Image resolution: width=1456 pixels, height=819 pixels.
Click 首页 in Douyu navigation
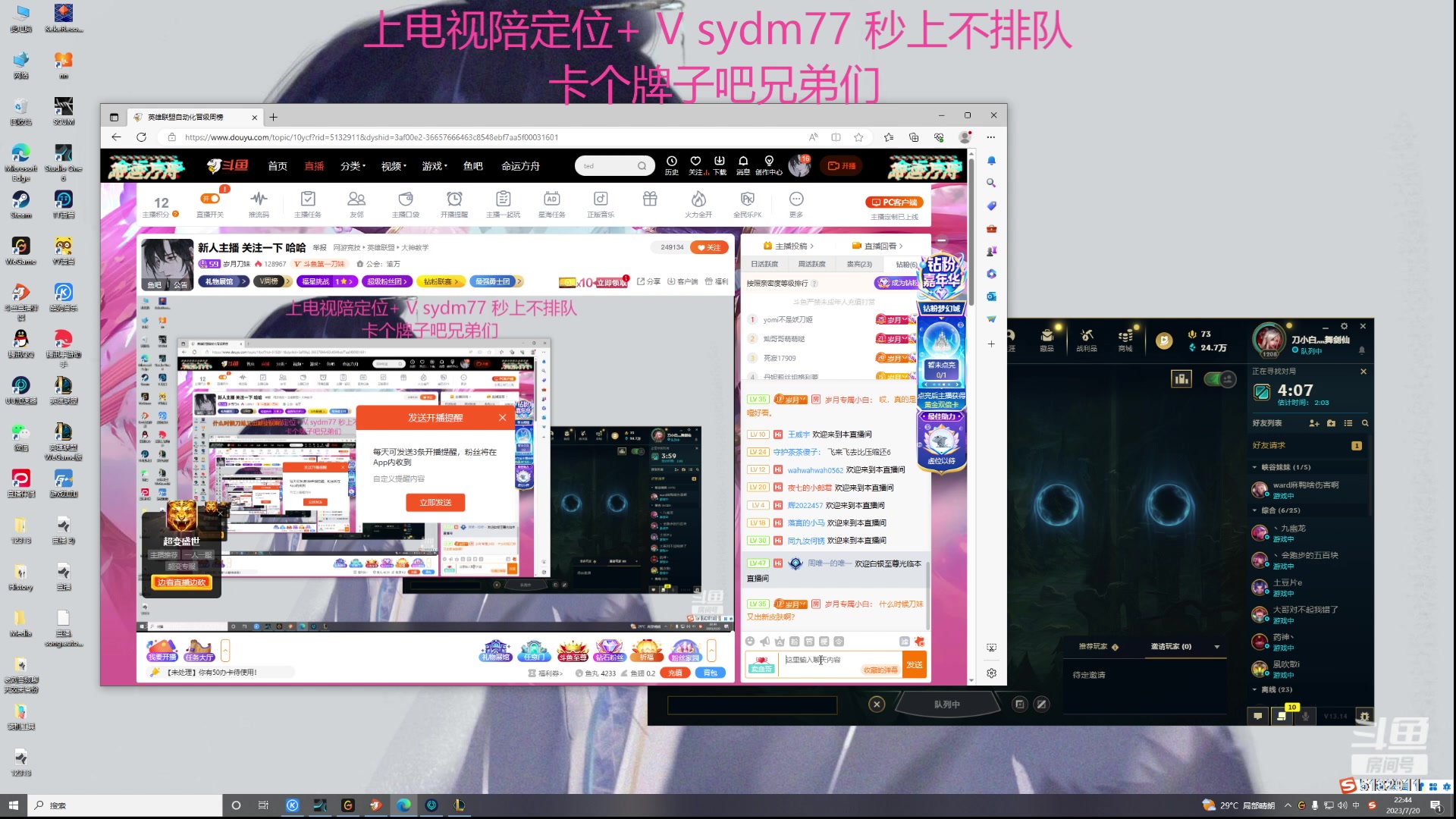pyautogui.click(x=278, y=166)
